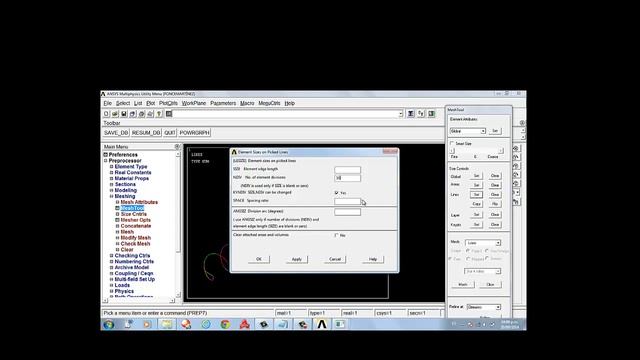
Task: Enable Smart Size checkbox in MeshTool
Action: tap(452, 144)
